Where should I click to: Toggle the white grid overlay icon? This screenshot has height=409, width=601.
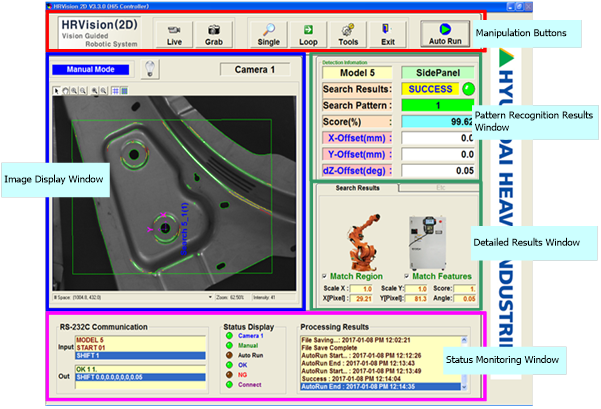[115, 91]
